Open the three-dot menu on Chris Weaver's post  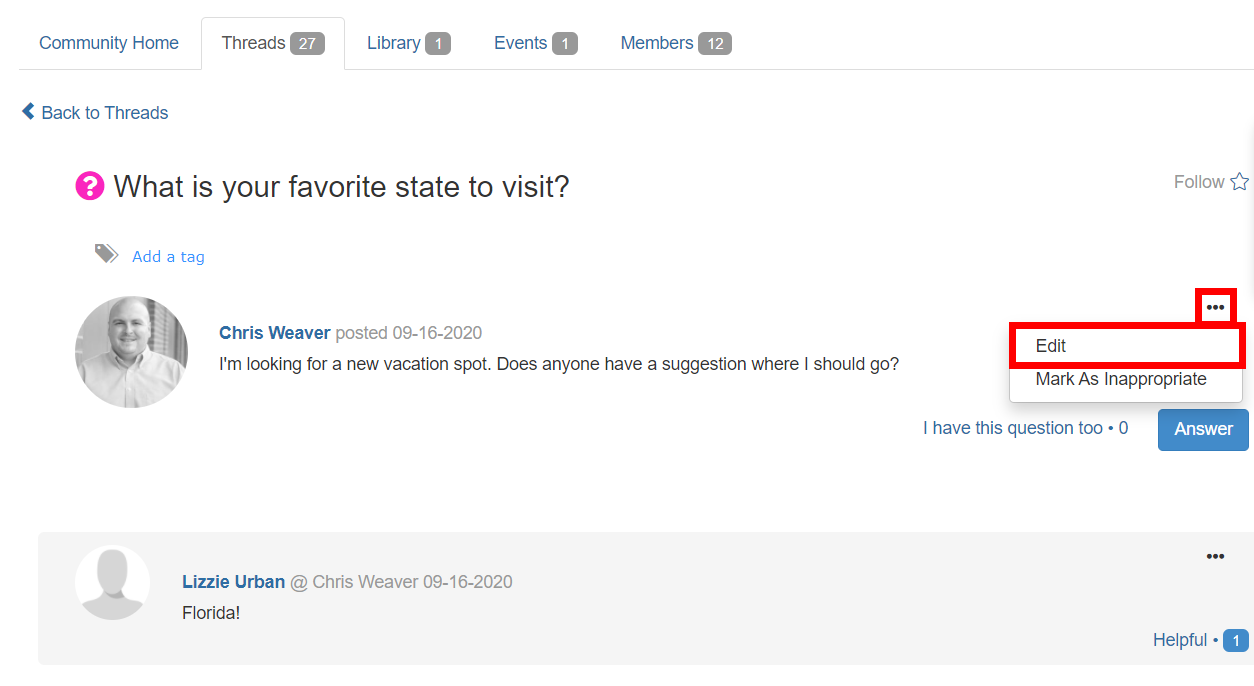click(1215, 307)
